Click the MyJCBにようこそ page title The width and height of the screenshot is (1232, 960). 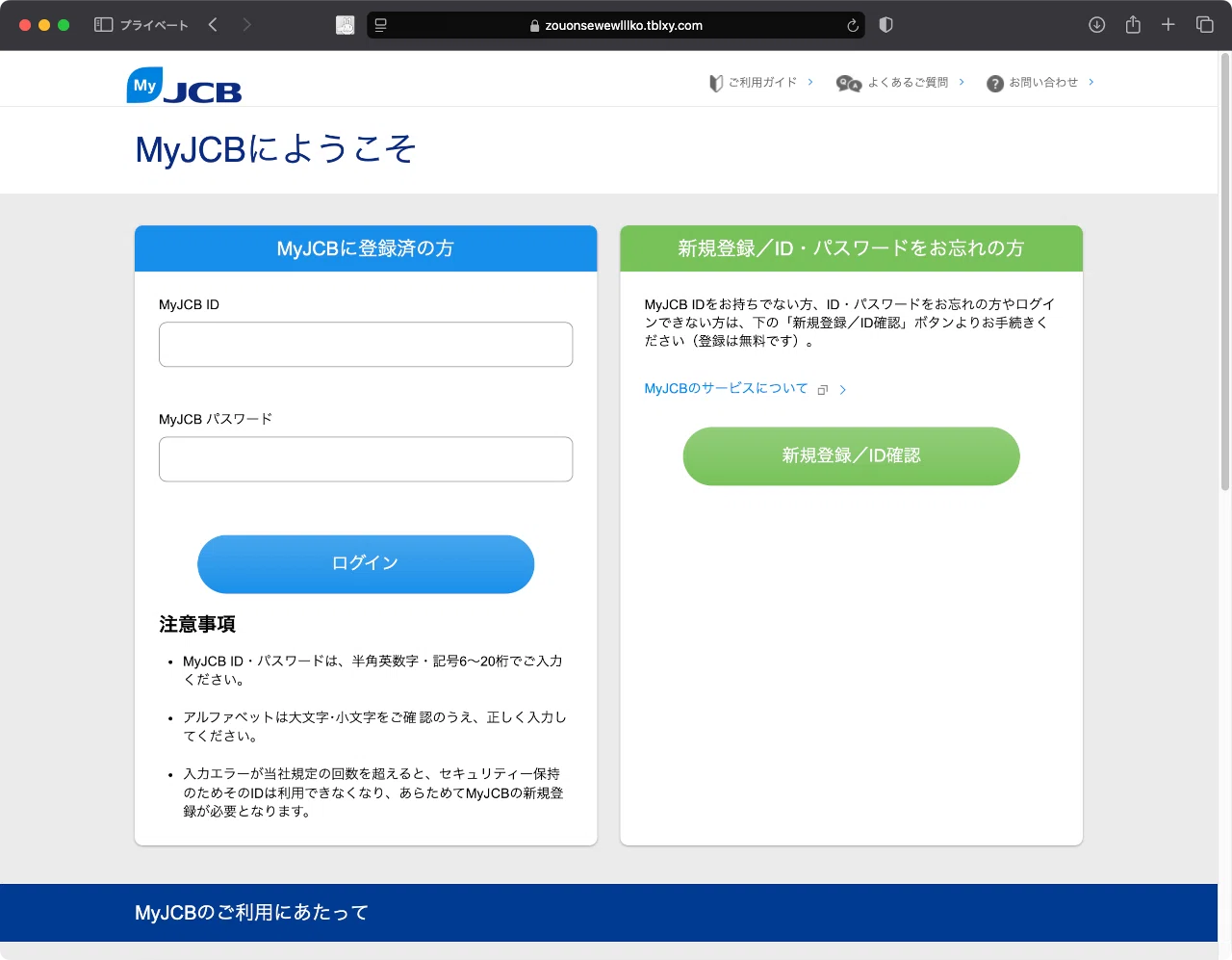275,149
